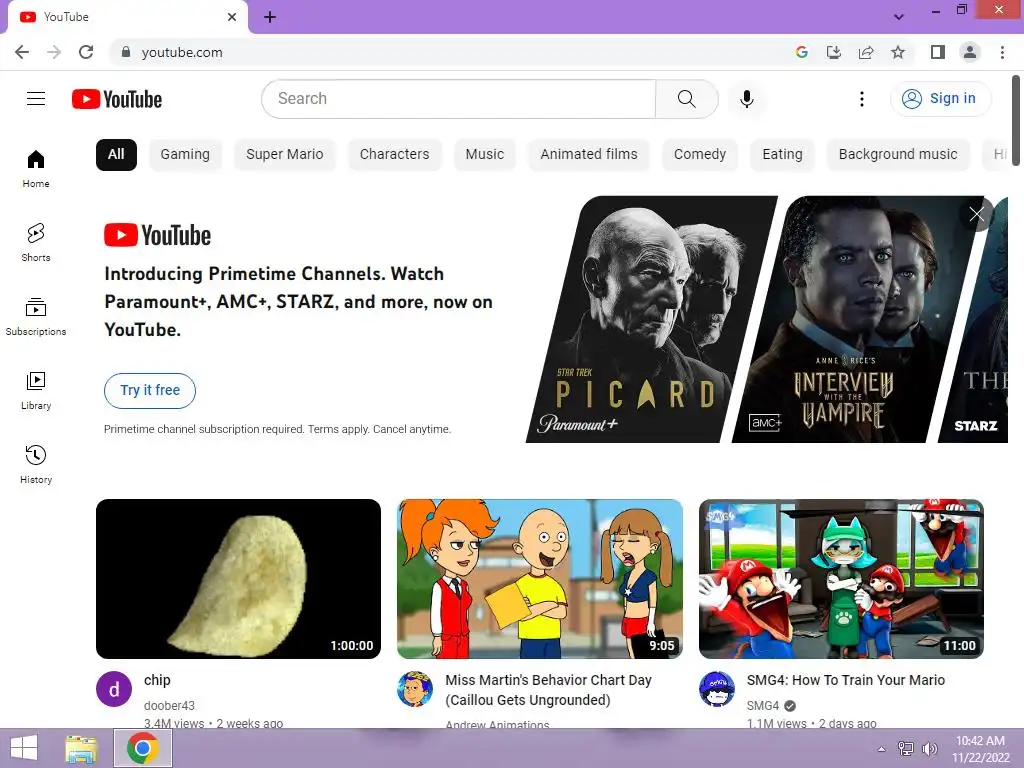Click Try it free button
This screenshot has height=768, width=1024.
click(x=150, y=391)
